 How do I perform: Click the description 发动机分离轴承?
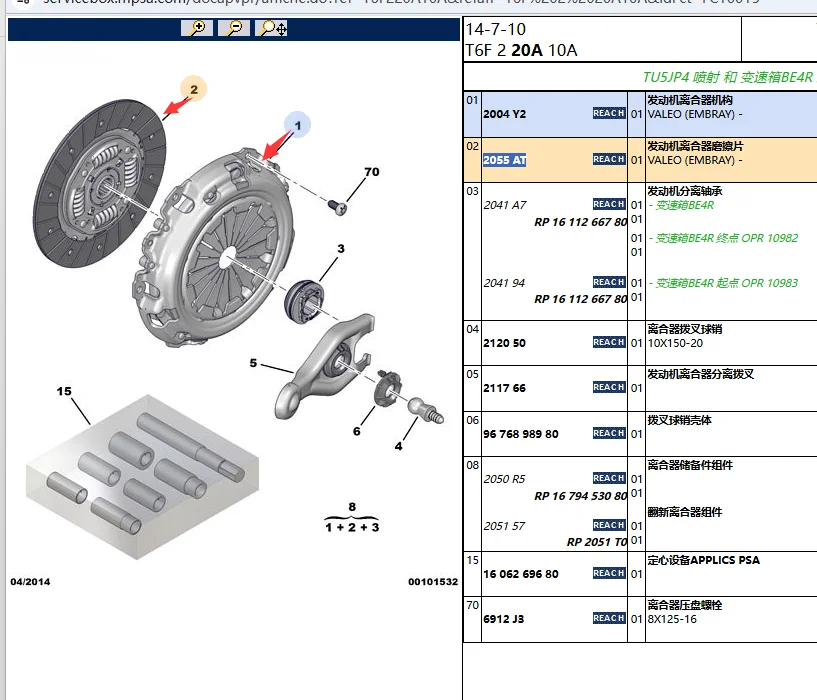685,191
